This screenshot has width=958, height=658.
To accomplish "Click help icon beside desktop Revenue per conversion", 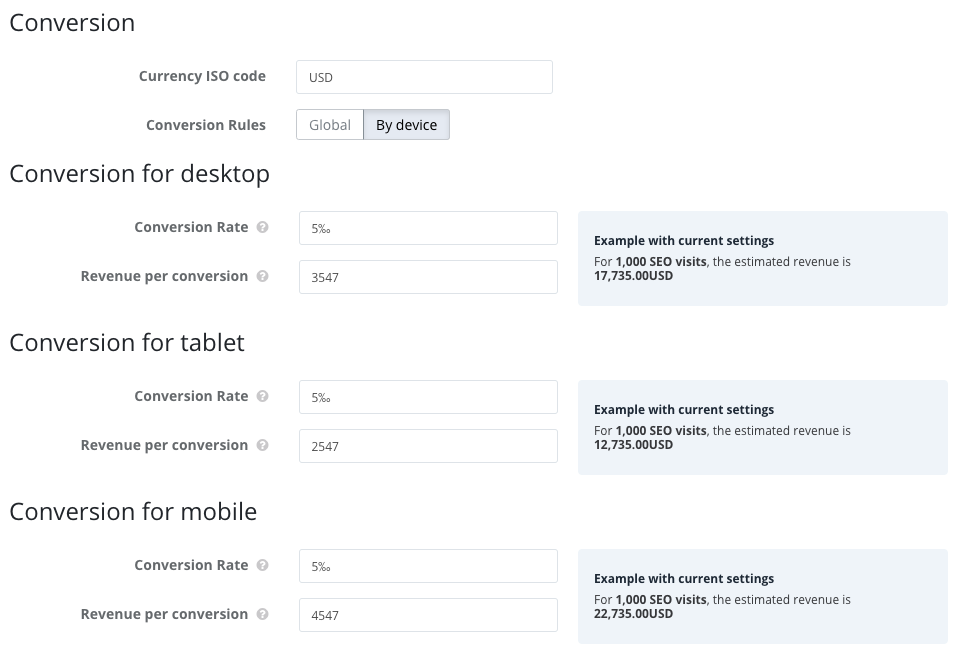I will (x=262, y=276).
